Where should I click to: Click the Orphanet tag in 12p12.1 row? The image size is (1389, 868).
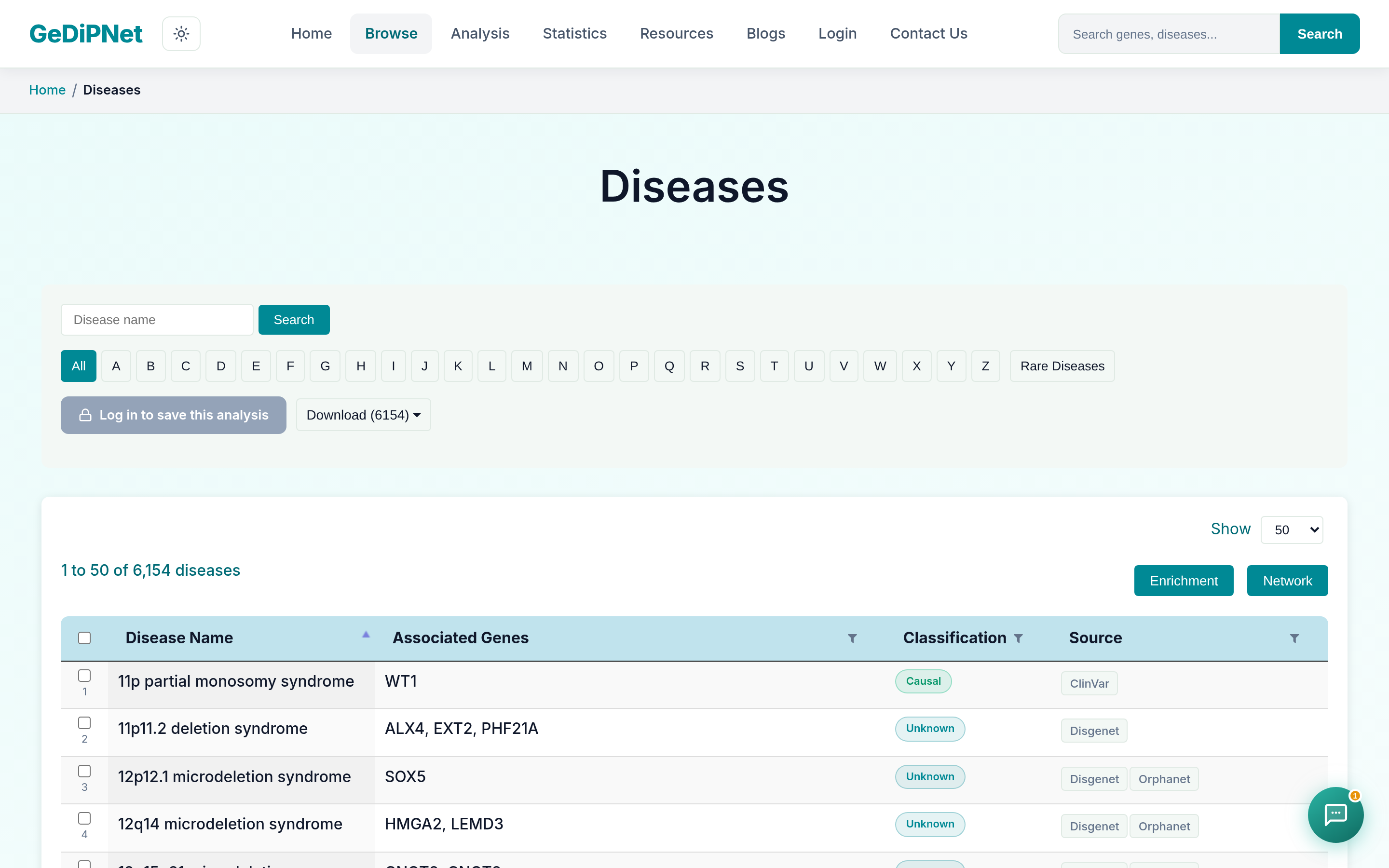tap(1164, 779)
